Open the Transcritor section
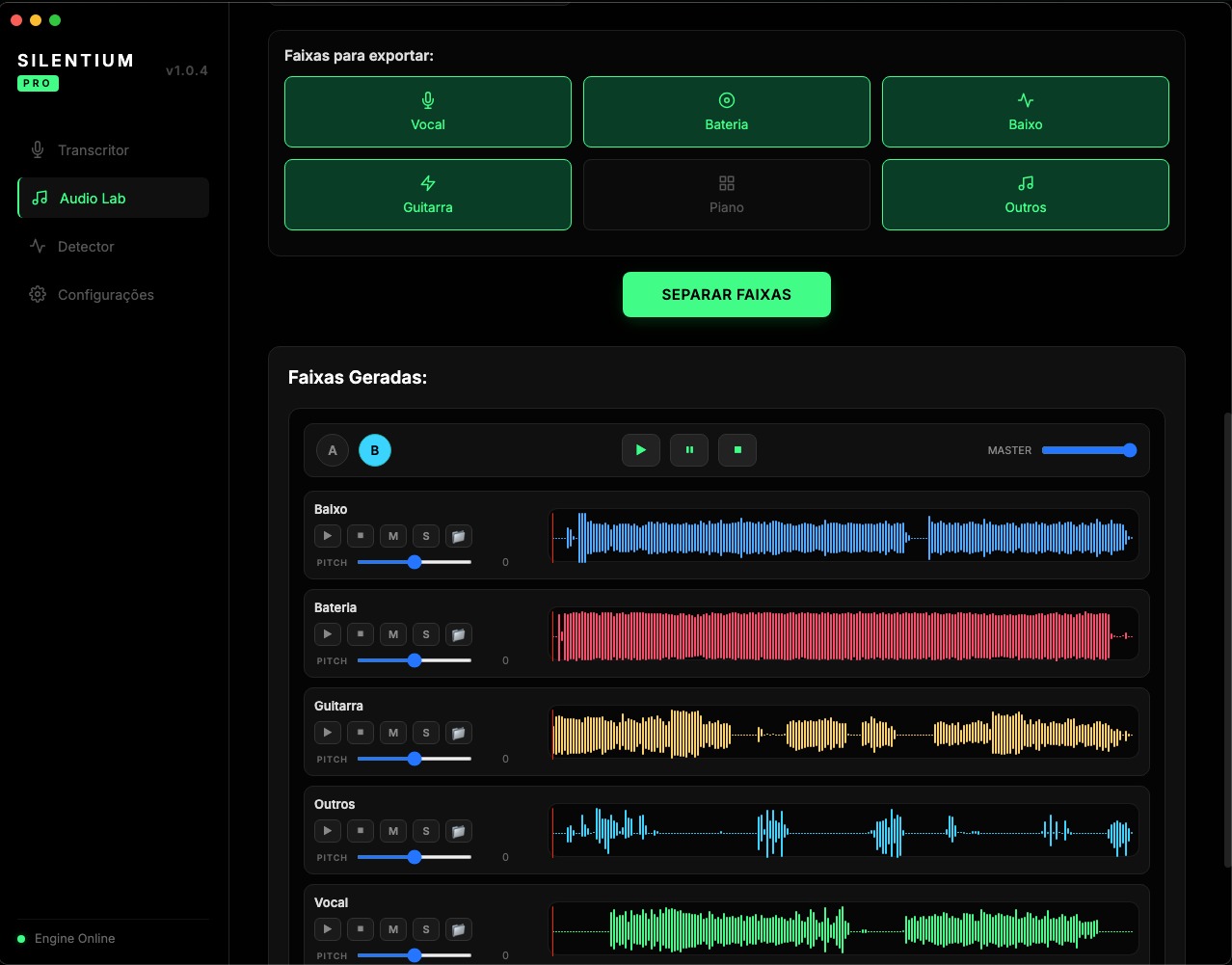Image resolution: width=1232 pixels, height=965 pixels. pyautogui.click(x=93, y=149)
